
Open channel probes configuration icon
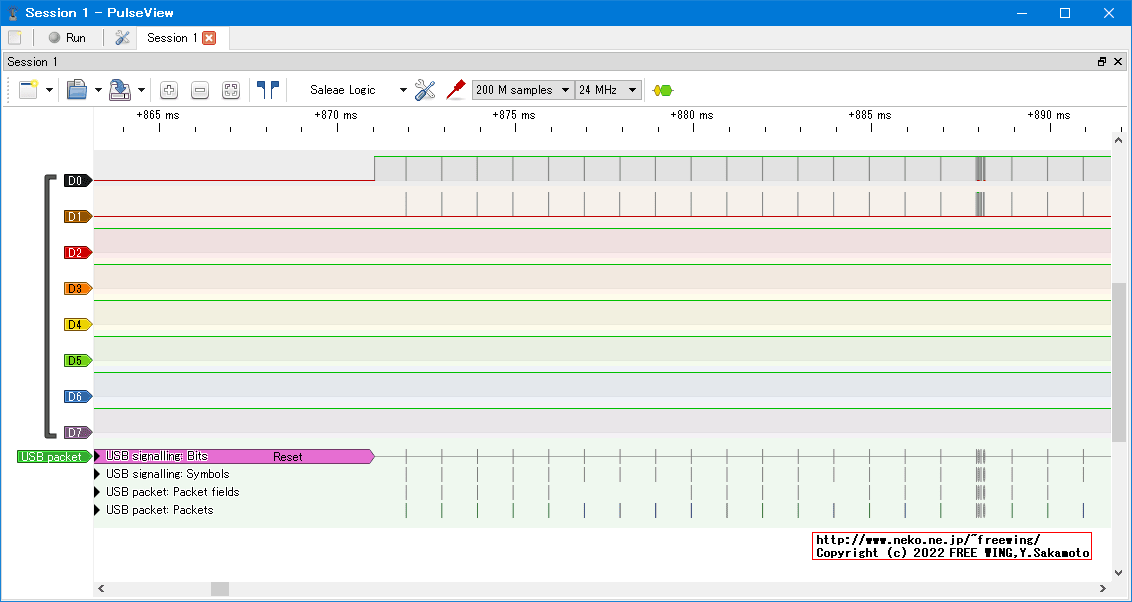click(456, 89)
